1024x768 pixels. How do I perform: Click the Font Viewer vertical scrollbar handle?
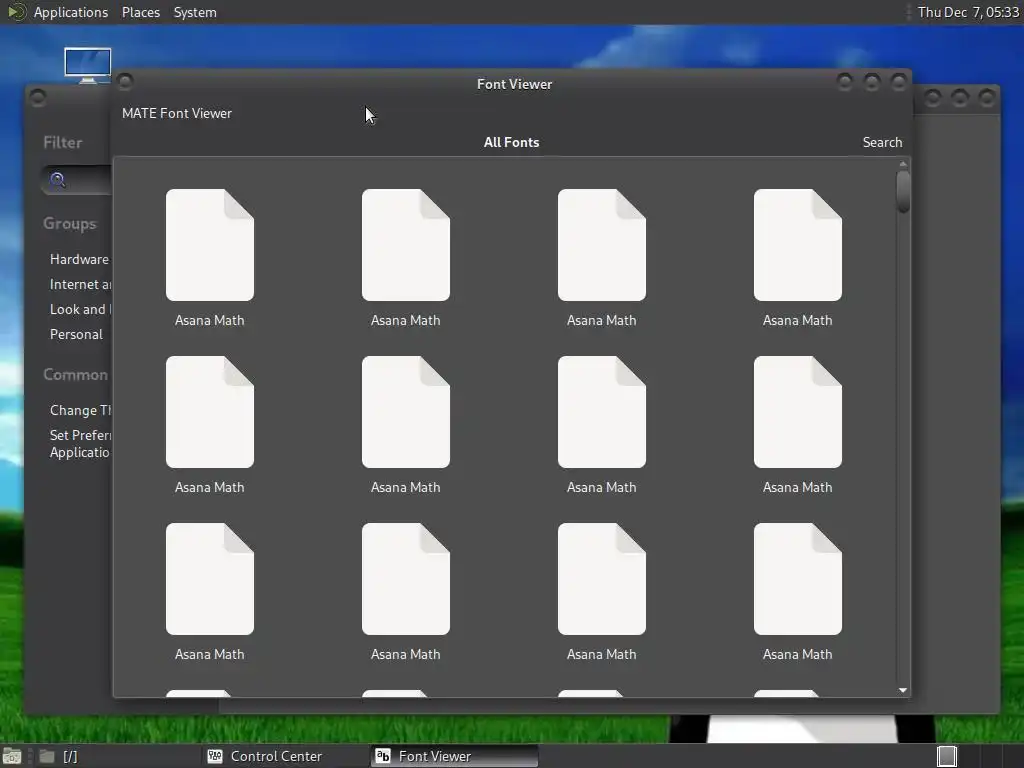[903, 192]
